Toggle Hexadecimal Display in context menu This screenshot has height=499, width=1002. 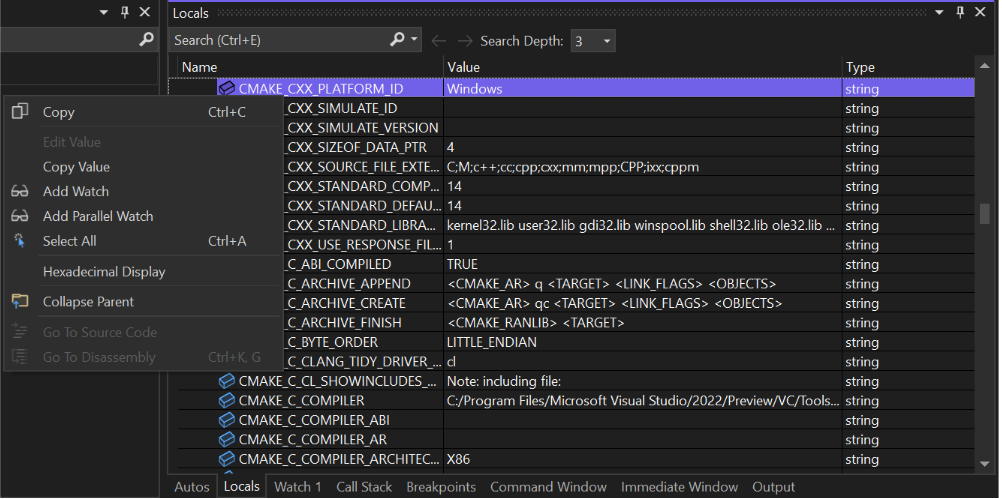point(104,271)
